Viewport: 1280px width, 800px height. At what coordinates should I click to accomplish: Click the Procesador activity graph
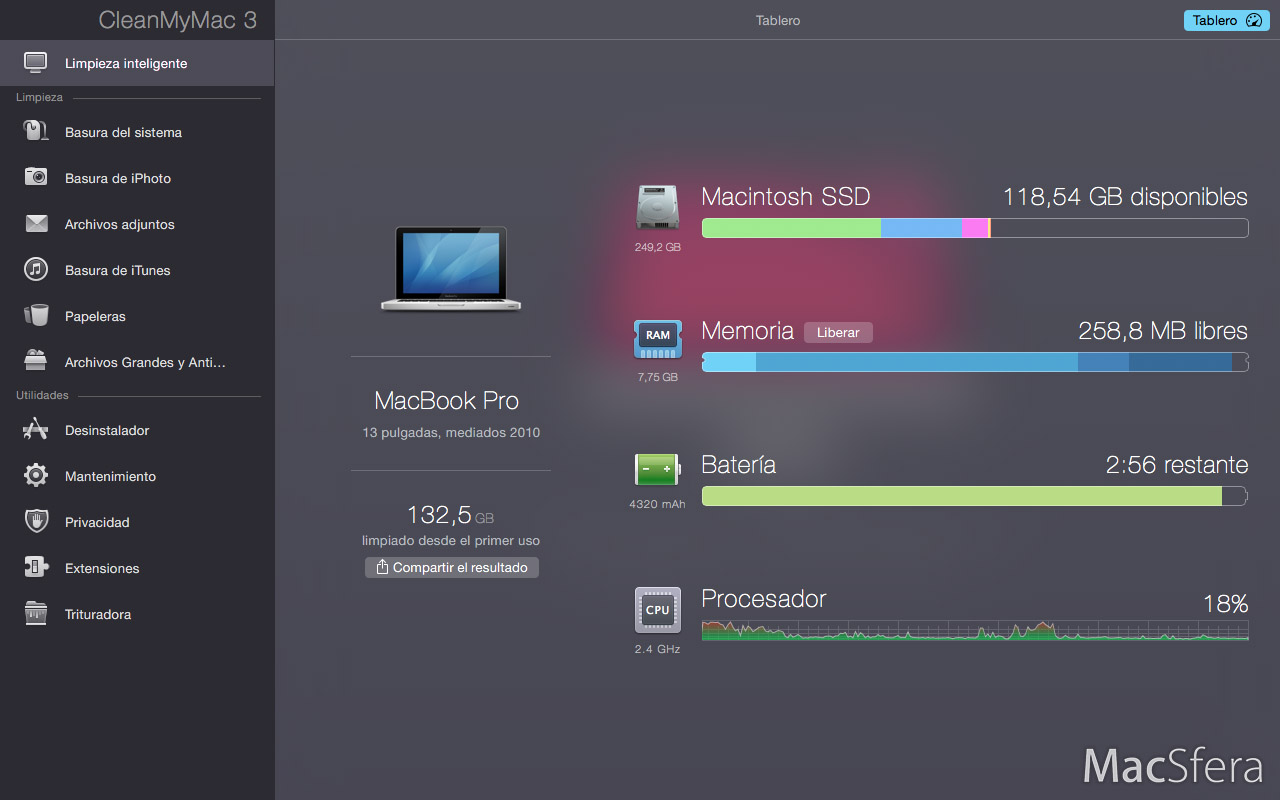pyautogui.click(x=975, y=630)
